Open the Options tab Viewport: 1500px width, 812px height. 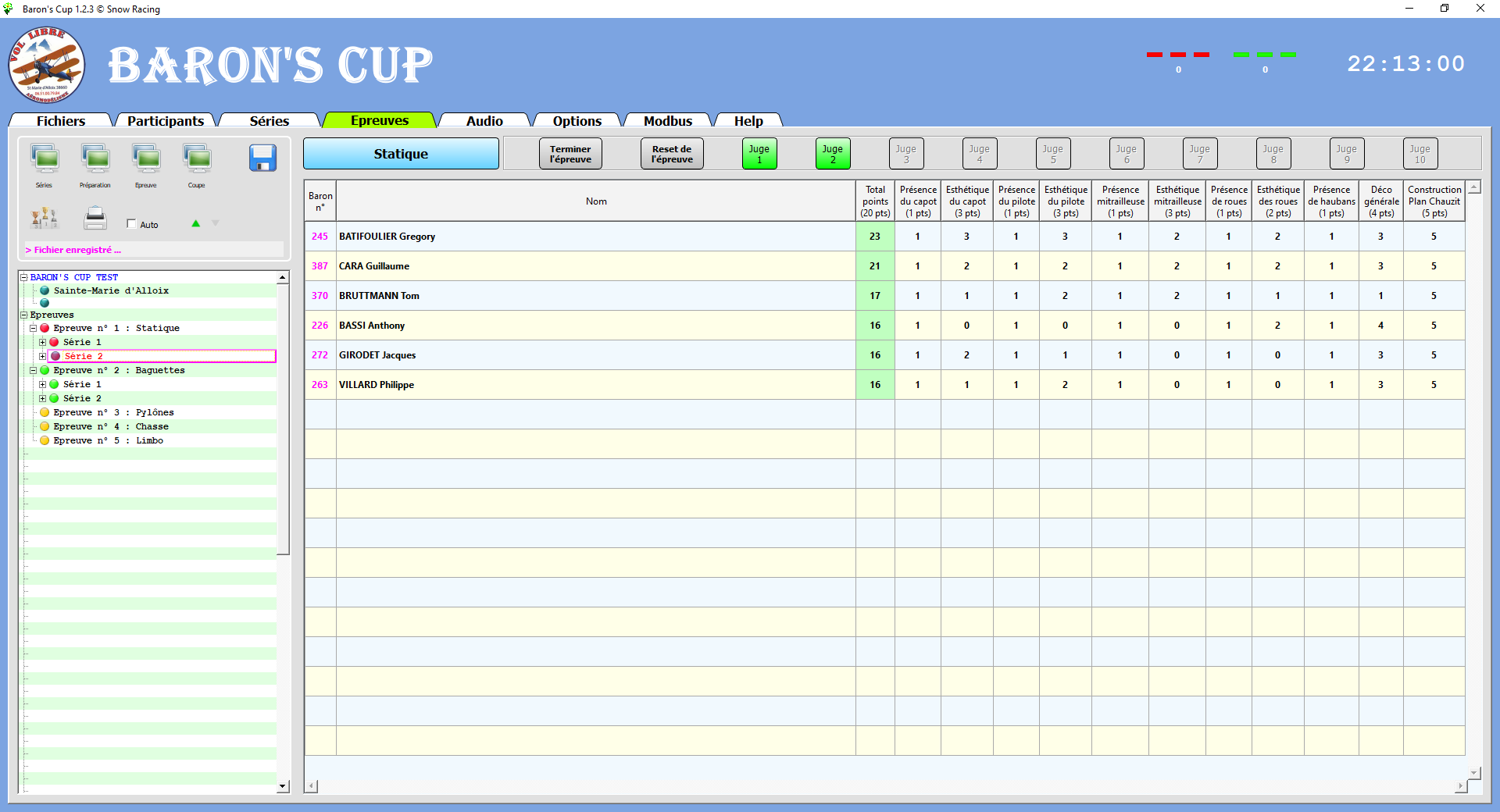tap(576, 121)
